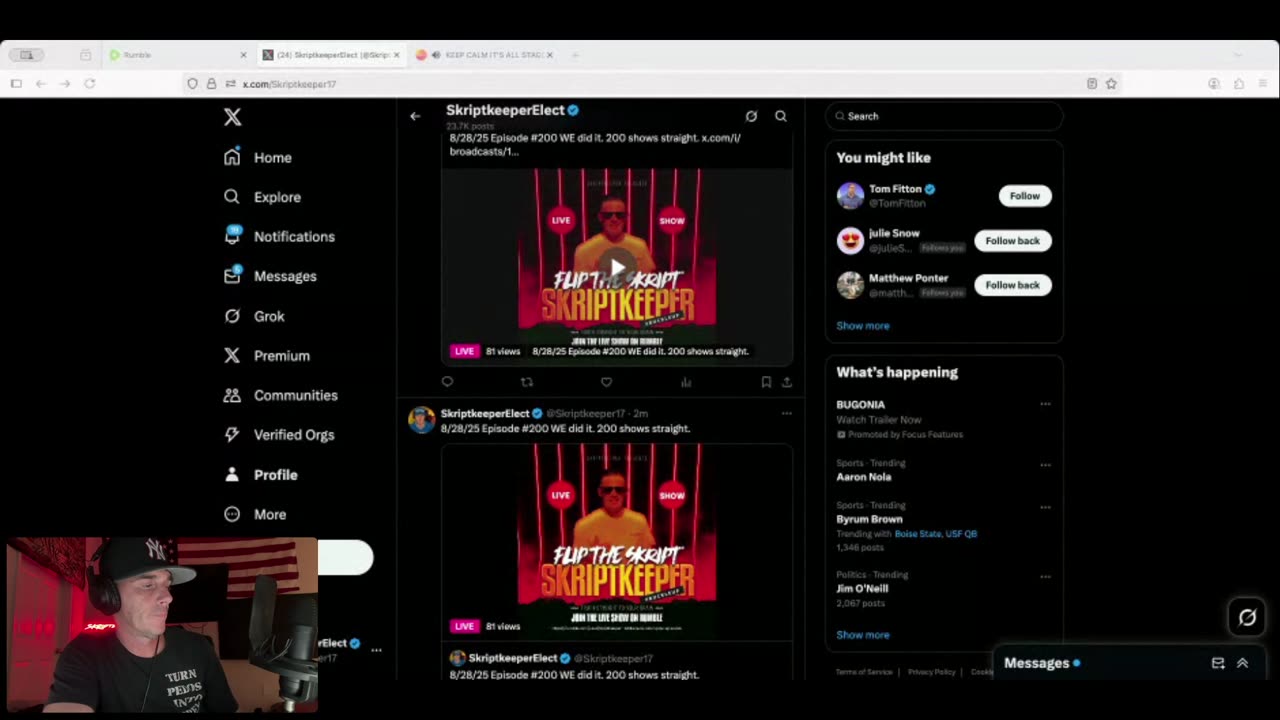
Task: Open options for Aaron Nola trend
Action: point(1045,465)
